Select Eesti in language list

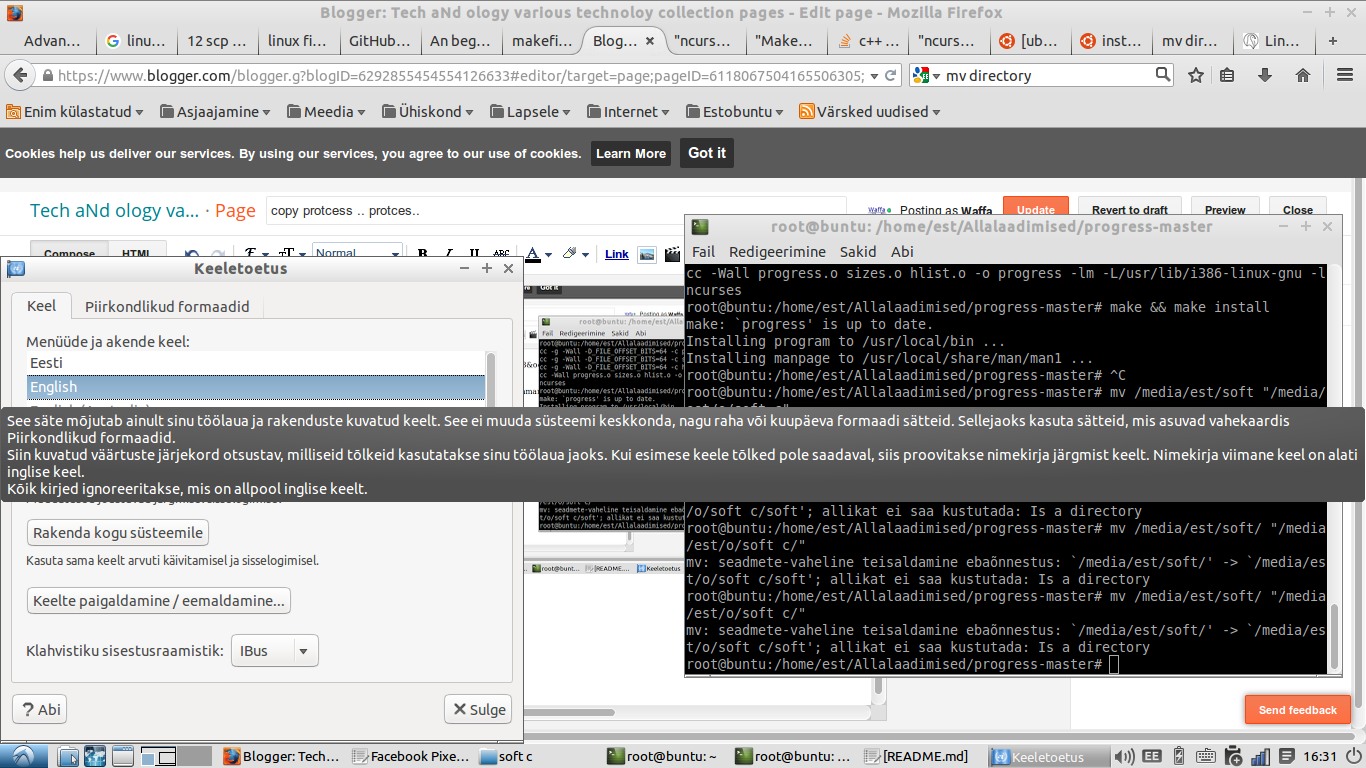tap(256, 363)
